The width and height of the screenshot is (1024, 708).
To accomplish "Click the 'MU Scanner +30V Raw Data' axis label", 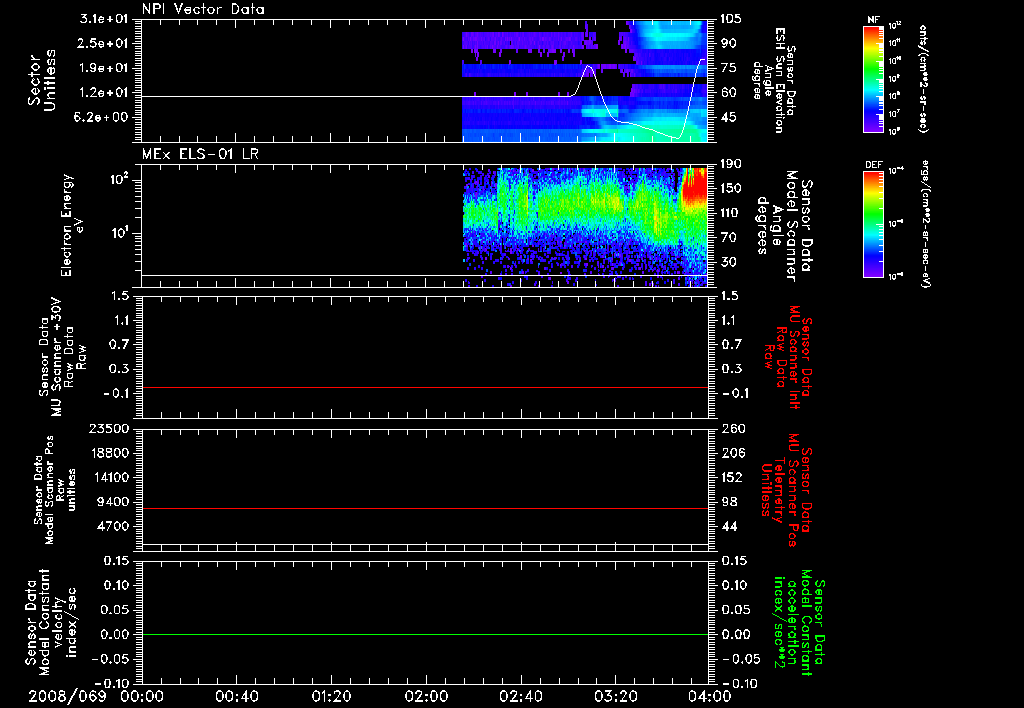I will (61, 357).
